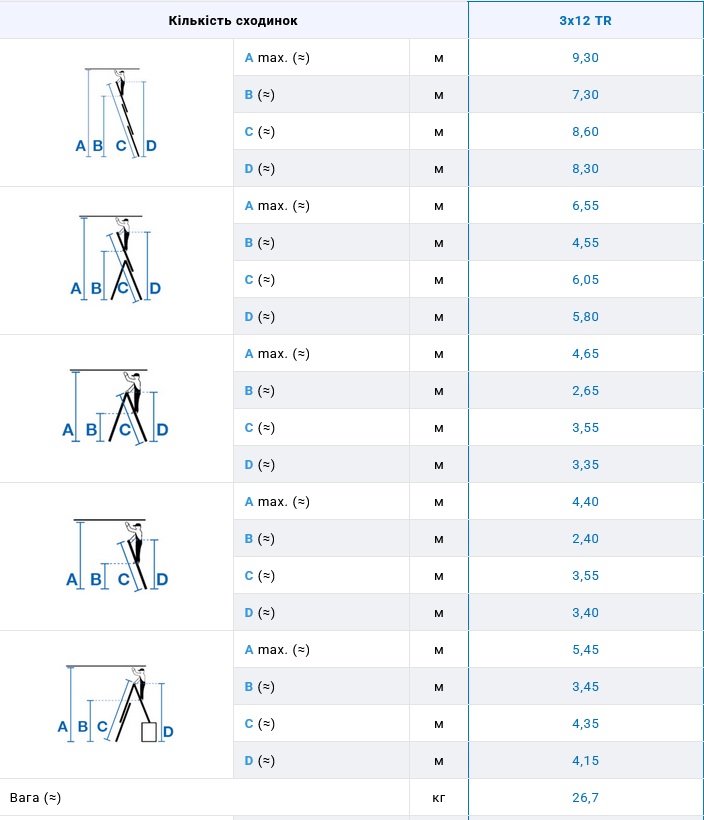This screenshot has height=820, width=704.
Task: Click the 2,40 value cell
Action: [585, 539]
